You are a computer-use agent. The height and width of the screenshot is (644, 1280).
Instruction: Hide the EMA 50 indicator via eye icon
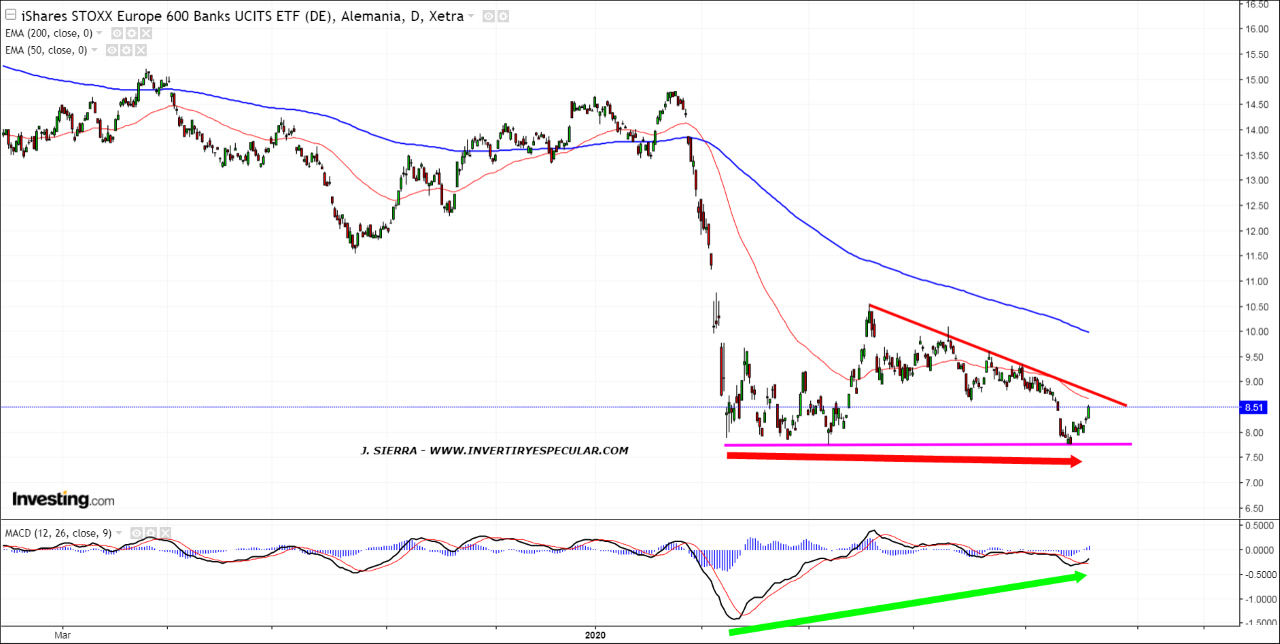pos(114,49)
